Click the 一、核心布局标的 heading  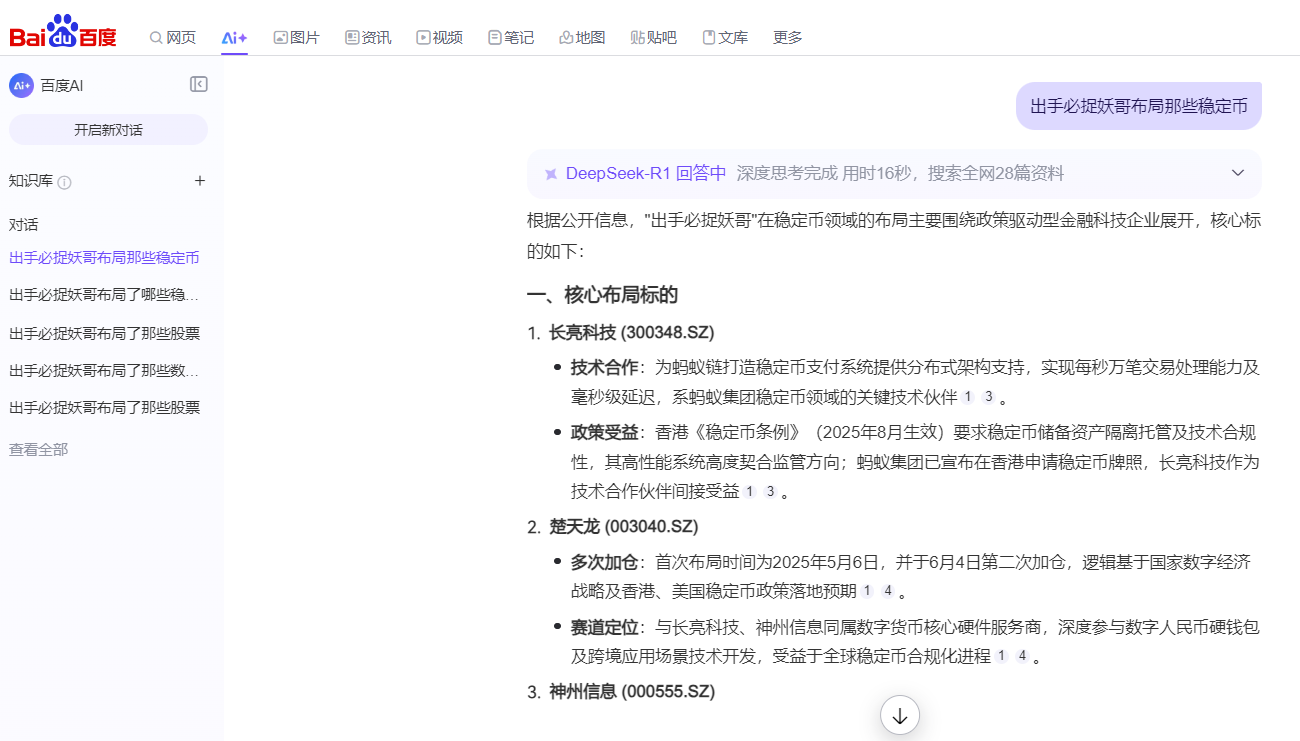[x=602, y=295]
